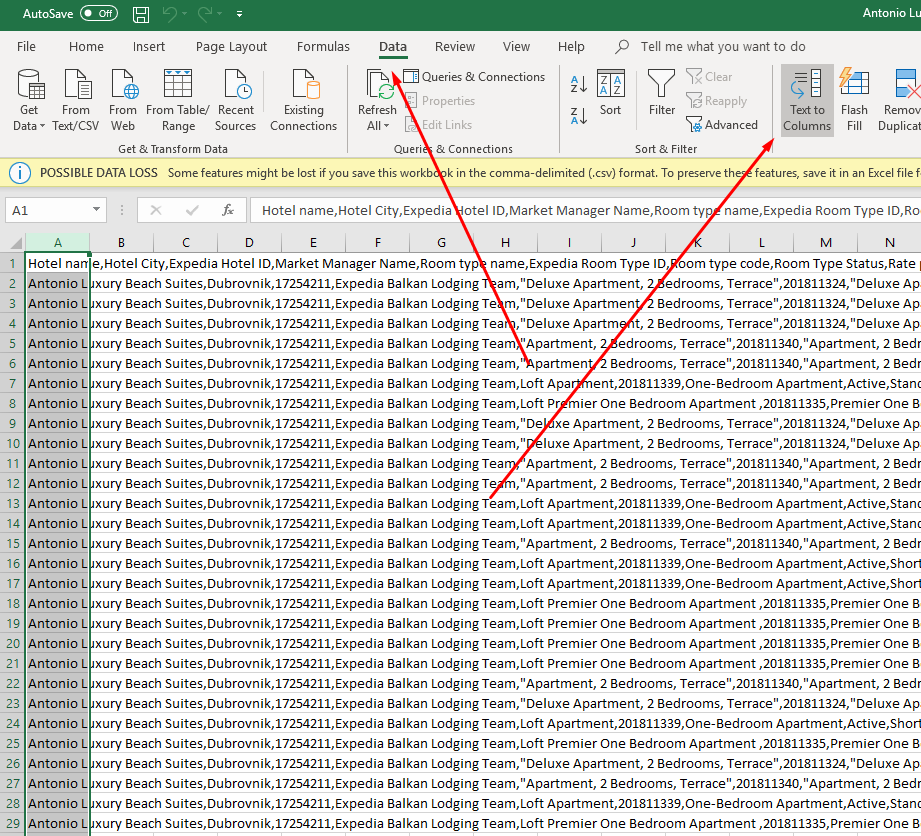921x836 pixels.
Task: Open the Redo history dropdown arrow
Action: click(220, 14)
